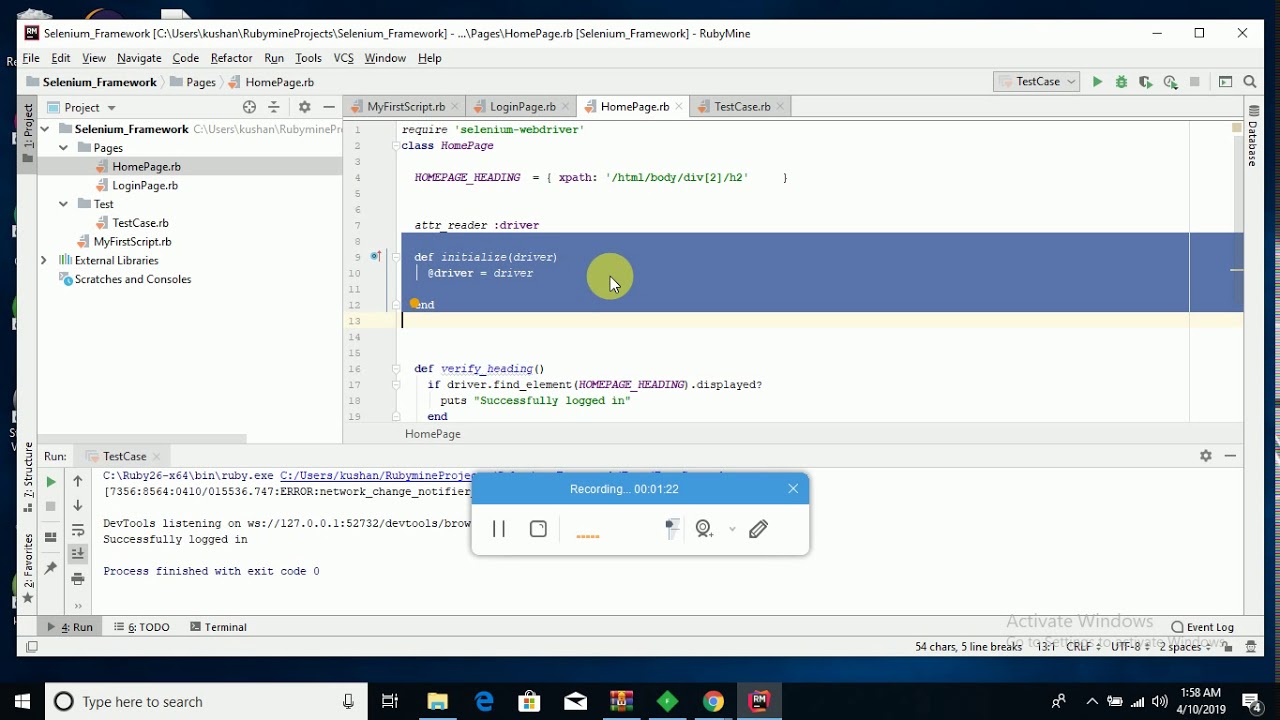The height and width of the screenshot is (720, 1280).
Task: Open Project panel settings gear
Action: pos(304,107)
